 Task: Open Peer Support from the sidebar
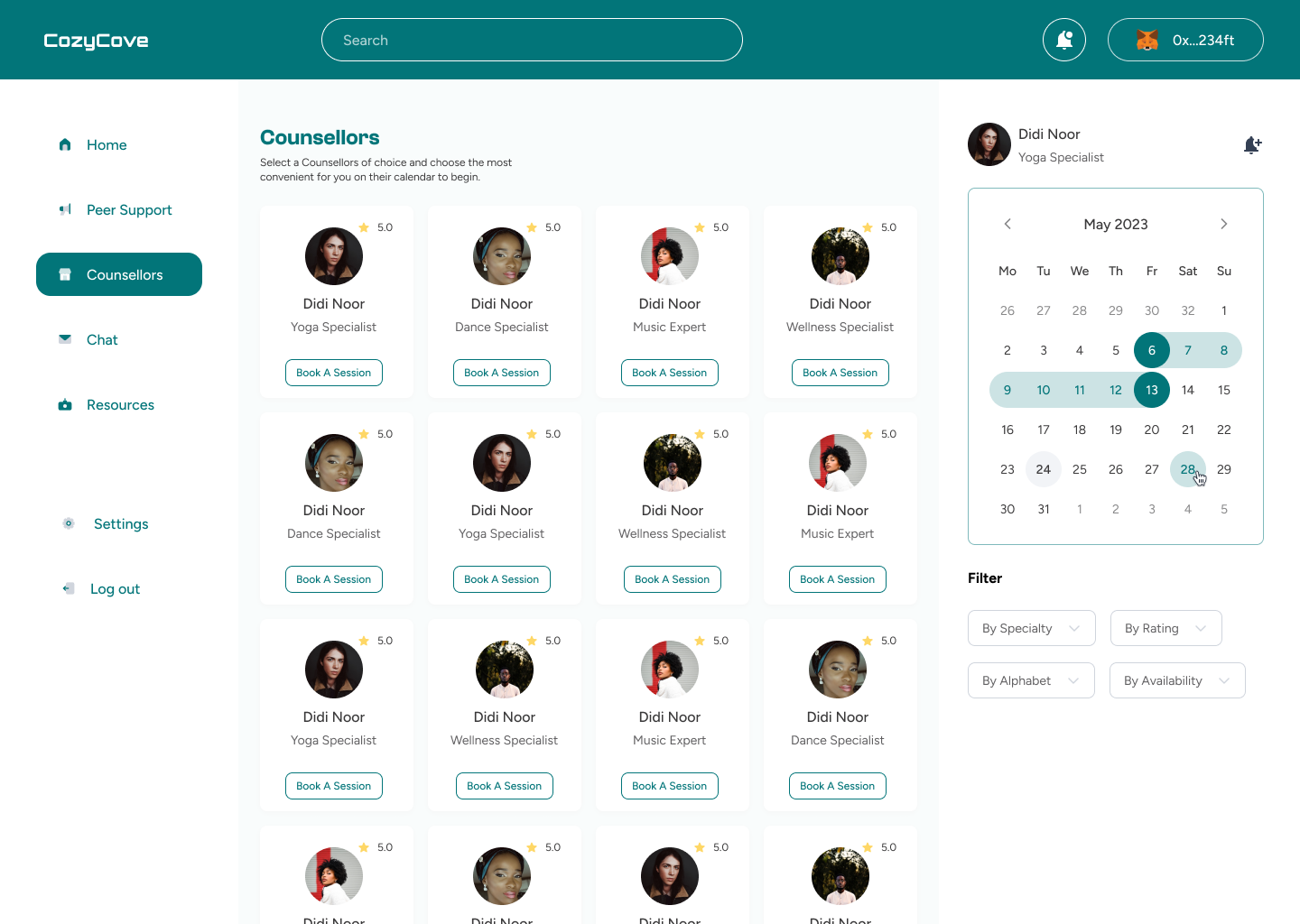click(x=119, y=209)
